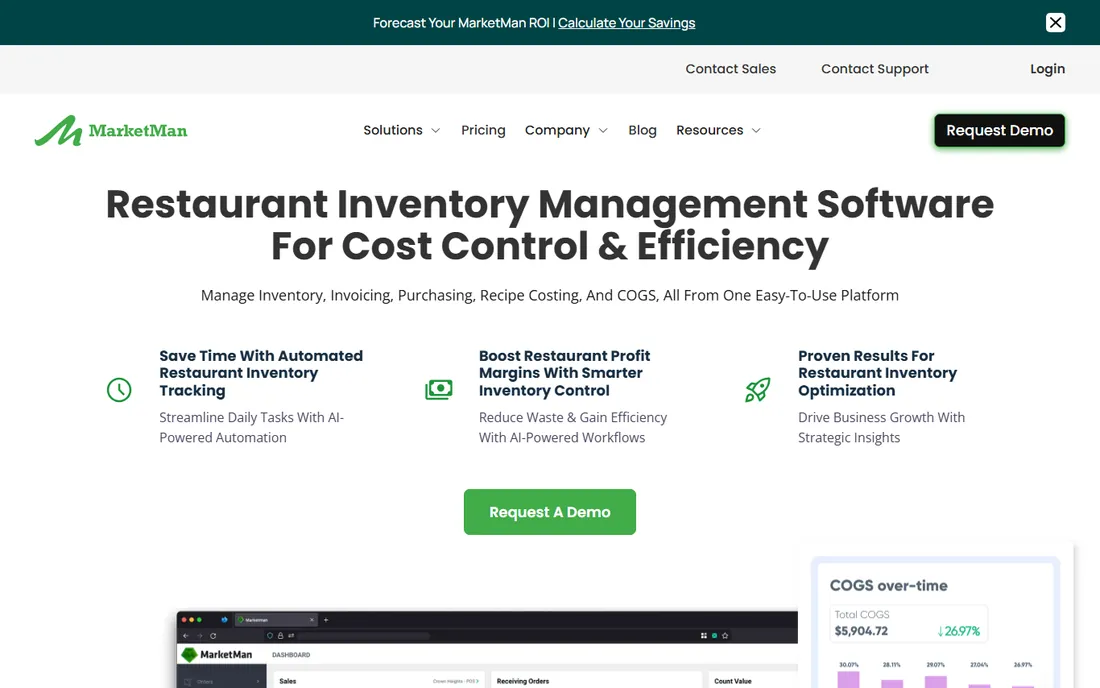Expand the Company dropdown chevron
Screen dimensions: 1100x688
[x=603, y=131]
